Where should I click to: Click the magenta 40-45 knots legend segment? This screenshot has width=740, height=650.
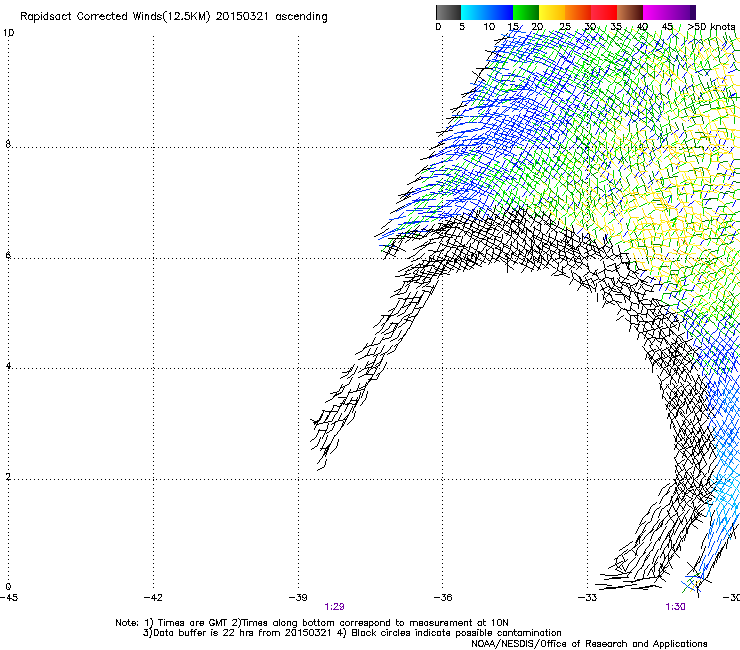click(656, 12)
